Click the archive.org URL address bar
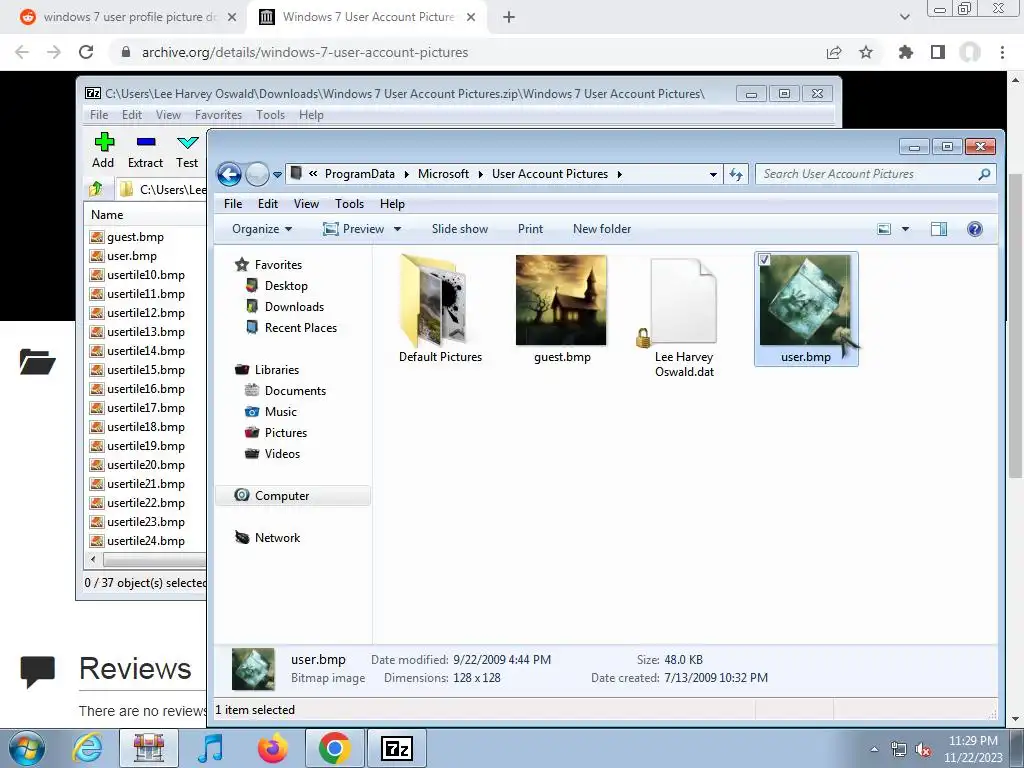The height and width of the screenshot is (768, 1024). point(305,52)
